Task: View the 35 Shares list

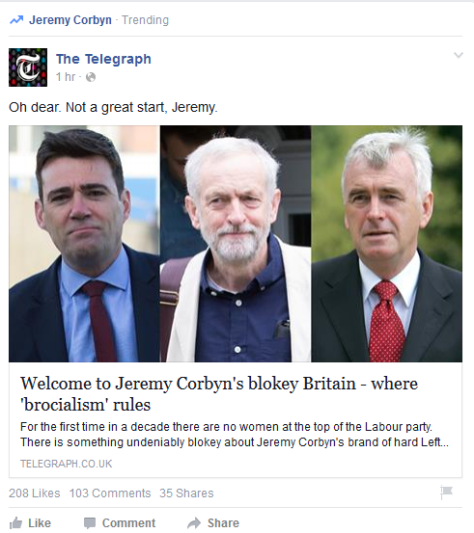Action: pyautogui.click(x=187, y=493)
